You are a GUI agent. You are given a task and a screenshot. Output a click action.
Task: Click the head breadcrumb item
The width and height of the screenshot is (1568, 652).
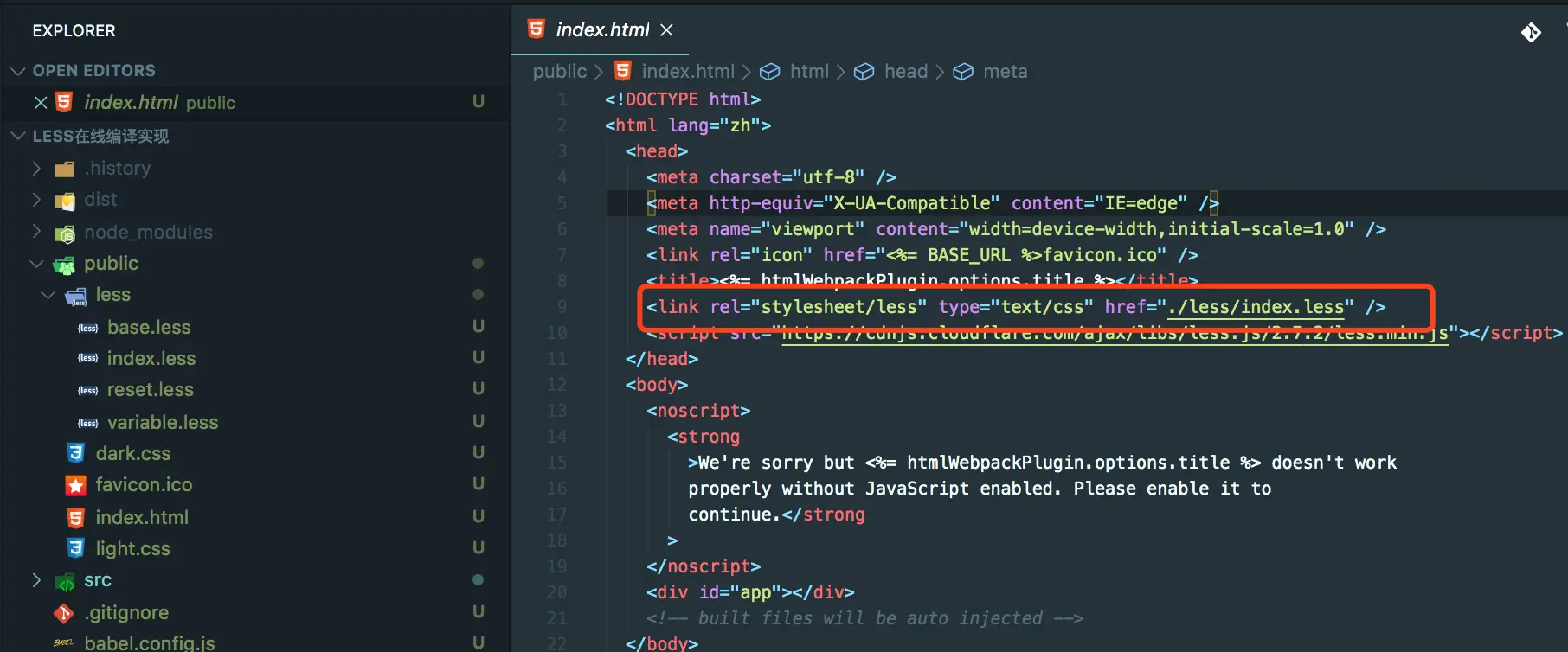click(905, 72)
